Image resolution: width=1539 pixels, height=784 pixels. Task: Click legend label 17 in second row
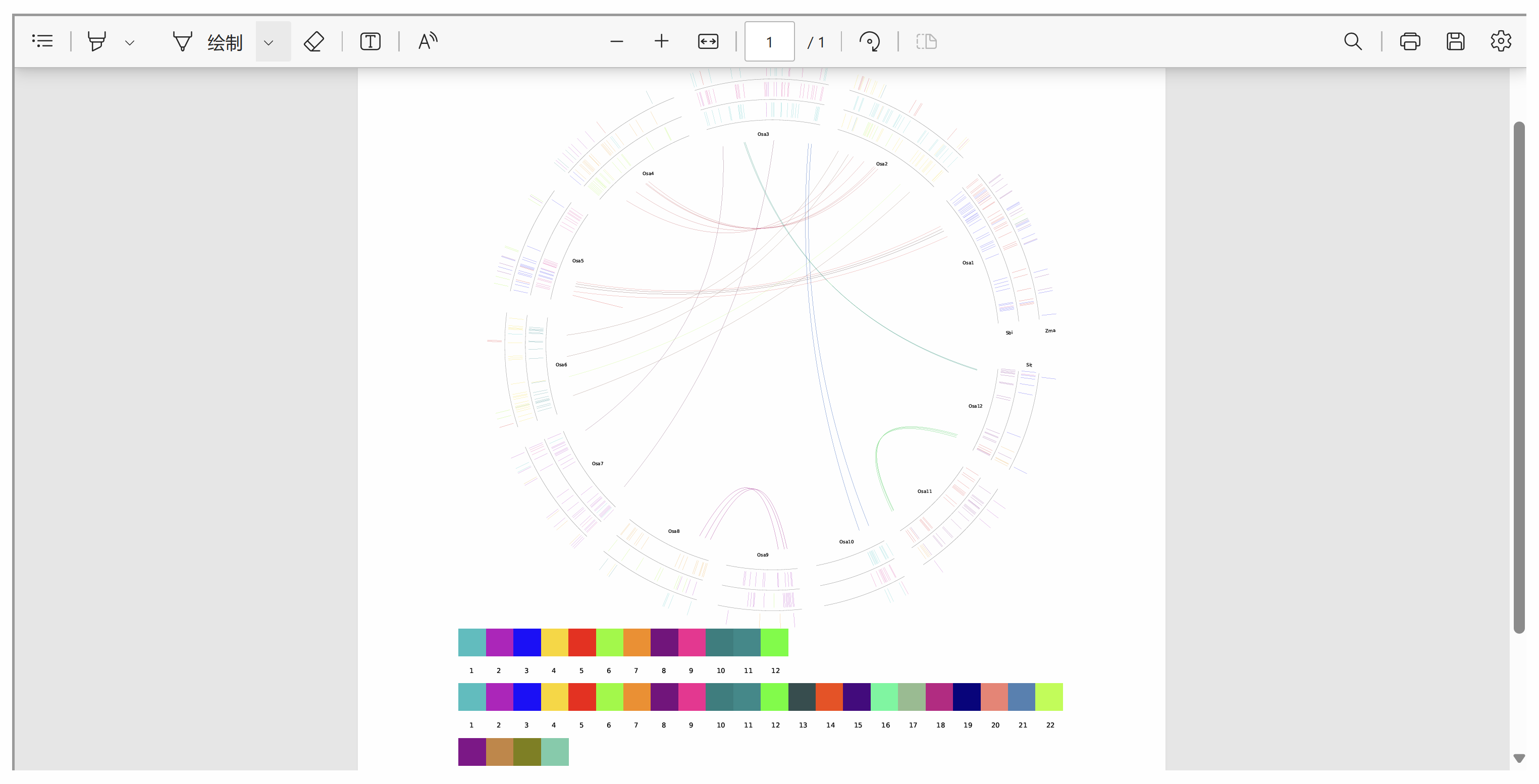tap(913, 725)
